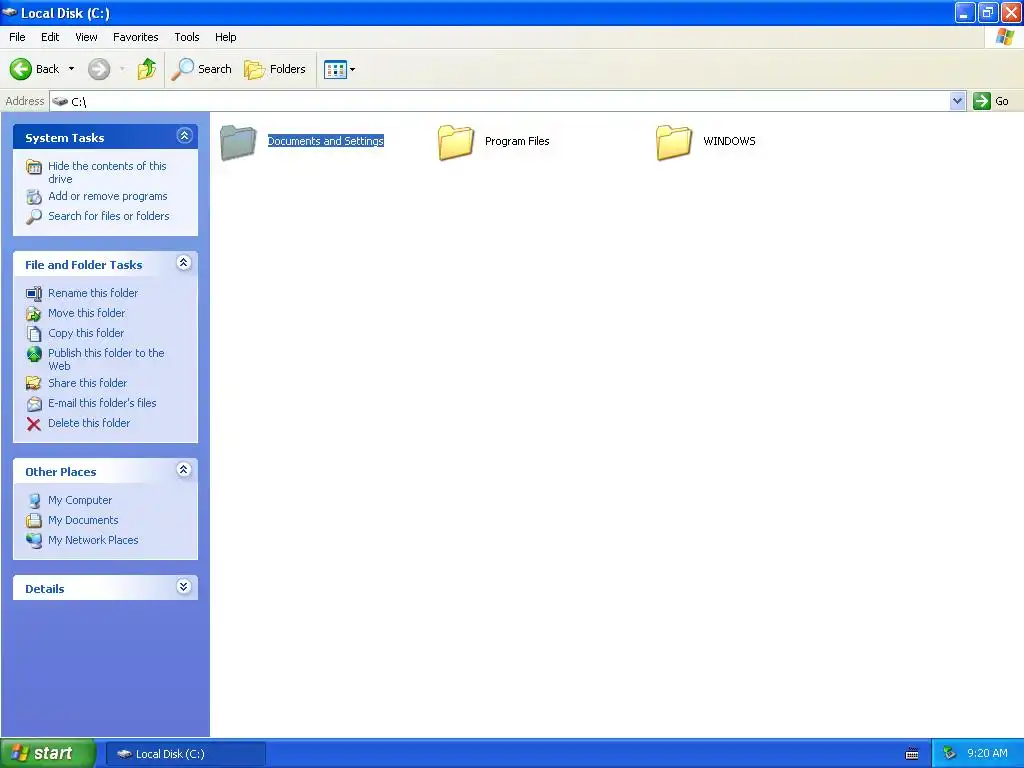This screenshot has height=768, width=1024.
Task: Click Share this folder link
Action: [x=88, y=383]
